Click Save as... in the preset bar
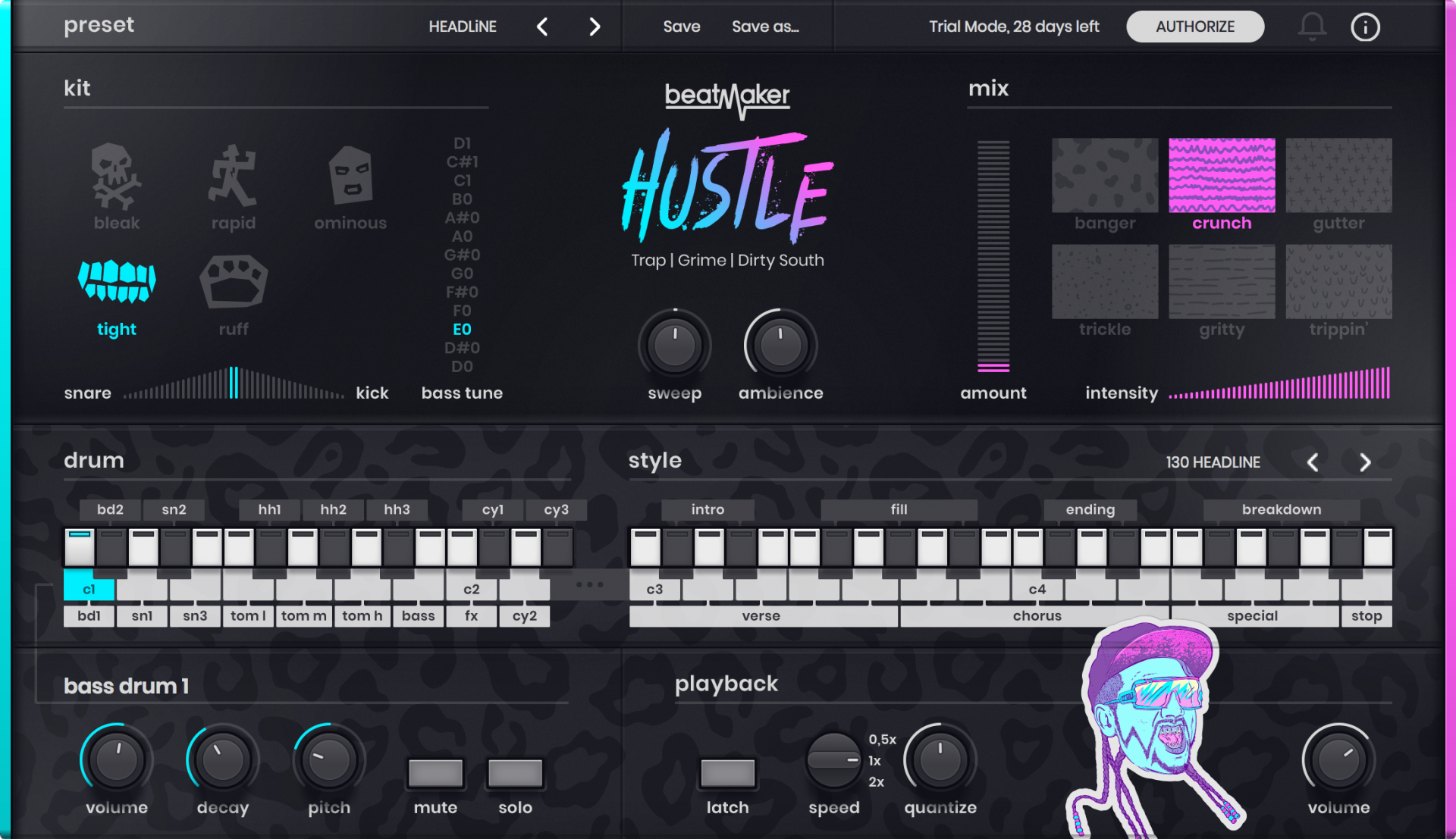This screenshot has height=839, width=1456. pos(765,27)
